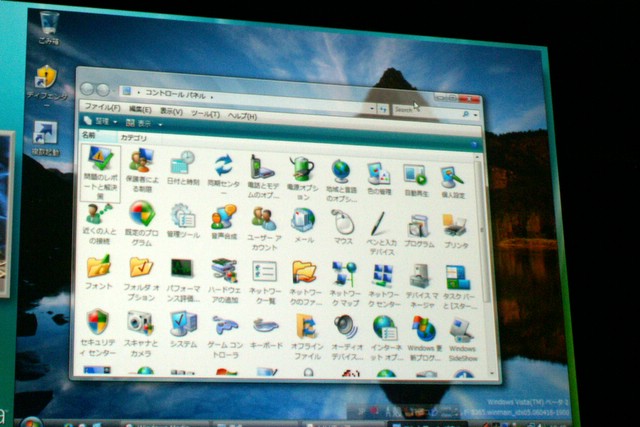Viewport: 640px width, 427px height.
Task: Open プログラム (Programs) icon
Action: point(419,231)
